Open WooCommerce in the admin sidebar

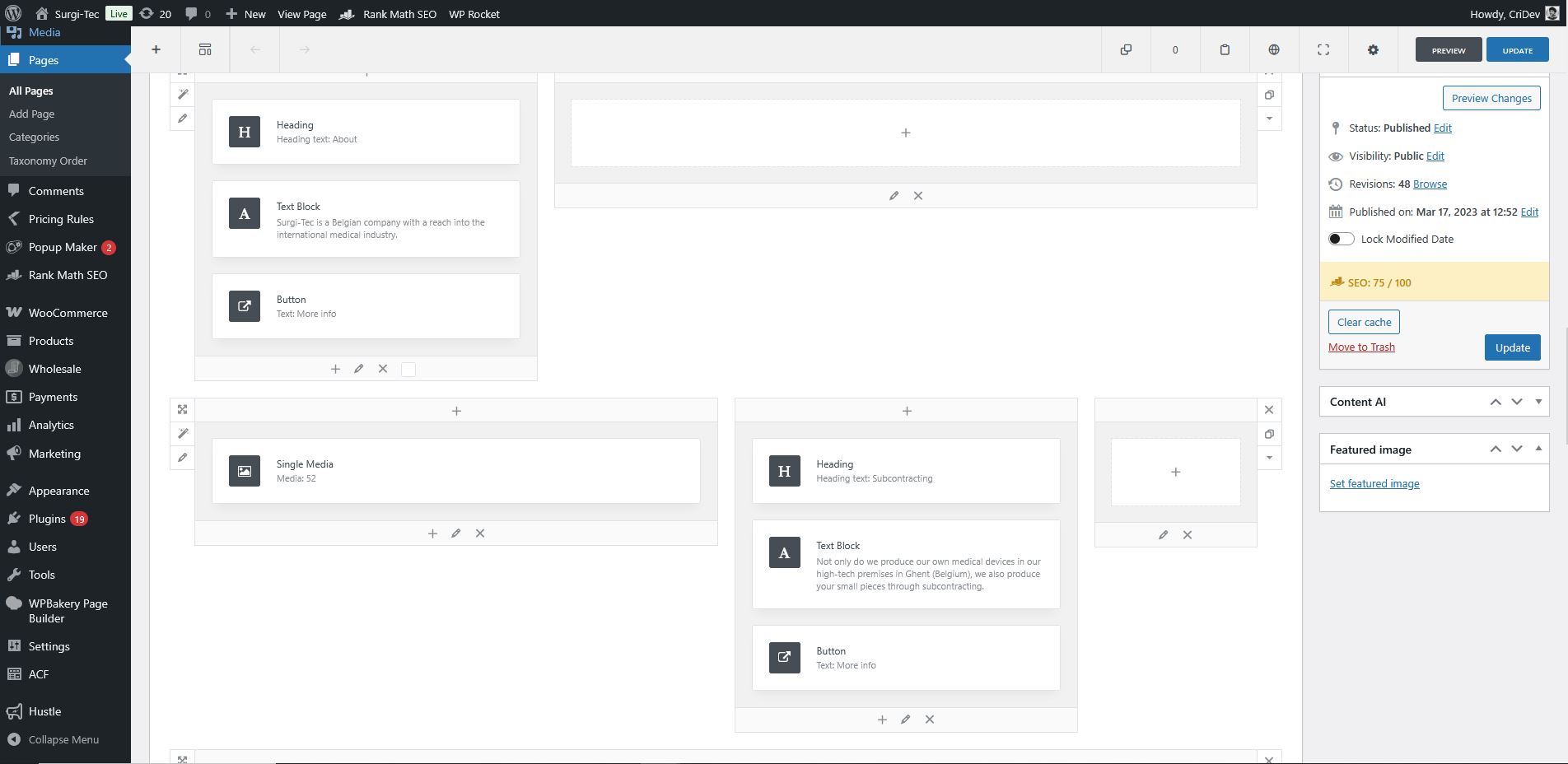[68, 313]
